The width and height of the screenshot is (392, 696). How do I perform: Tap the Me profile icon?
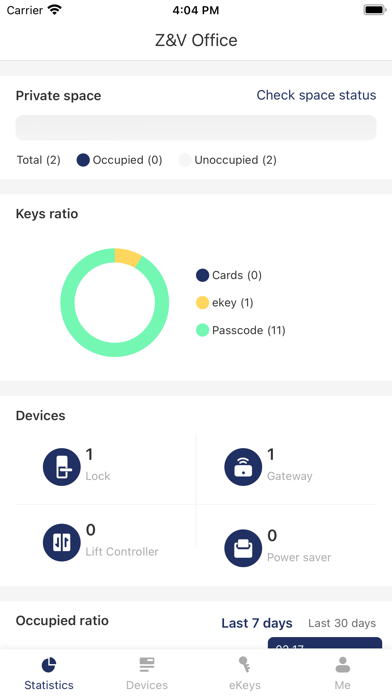342,665
